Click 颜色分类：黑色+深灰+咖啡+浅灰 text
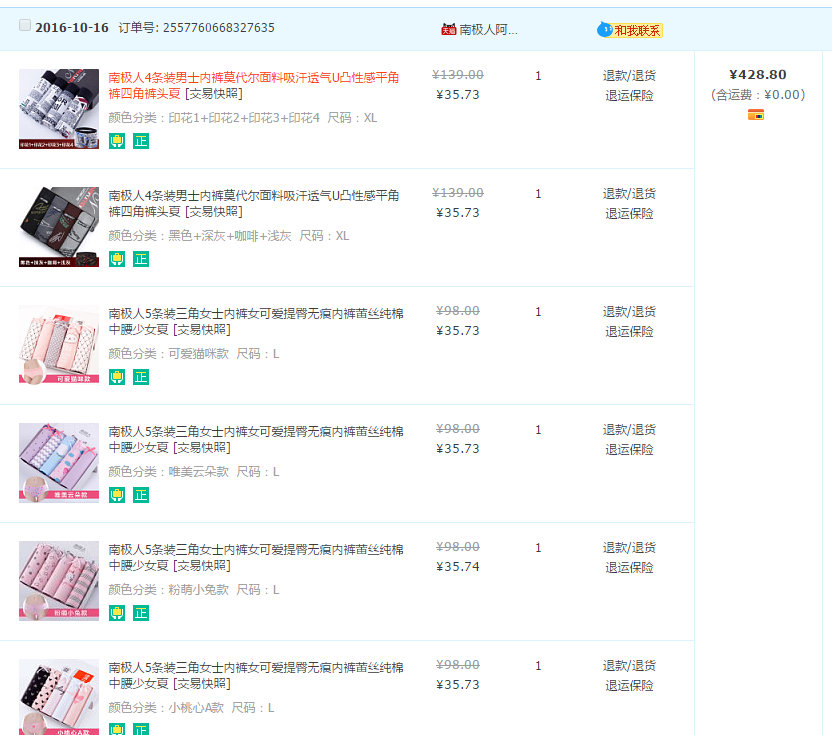The width and height of the screenshot is (832, 735). 200,236
